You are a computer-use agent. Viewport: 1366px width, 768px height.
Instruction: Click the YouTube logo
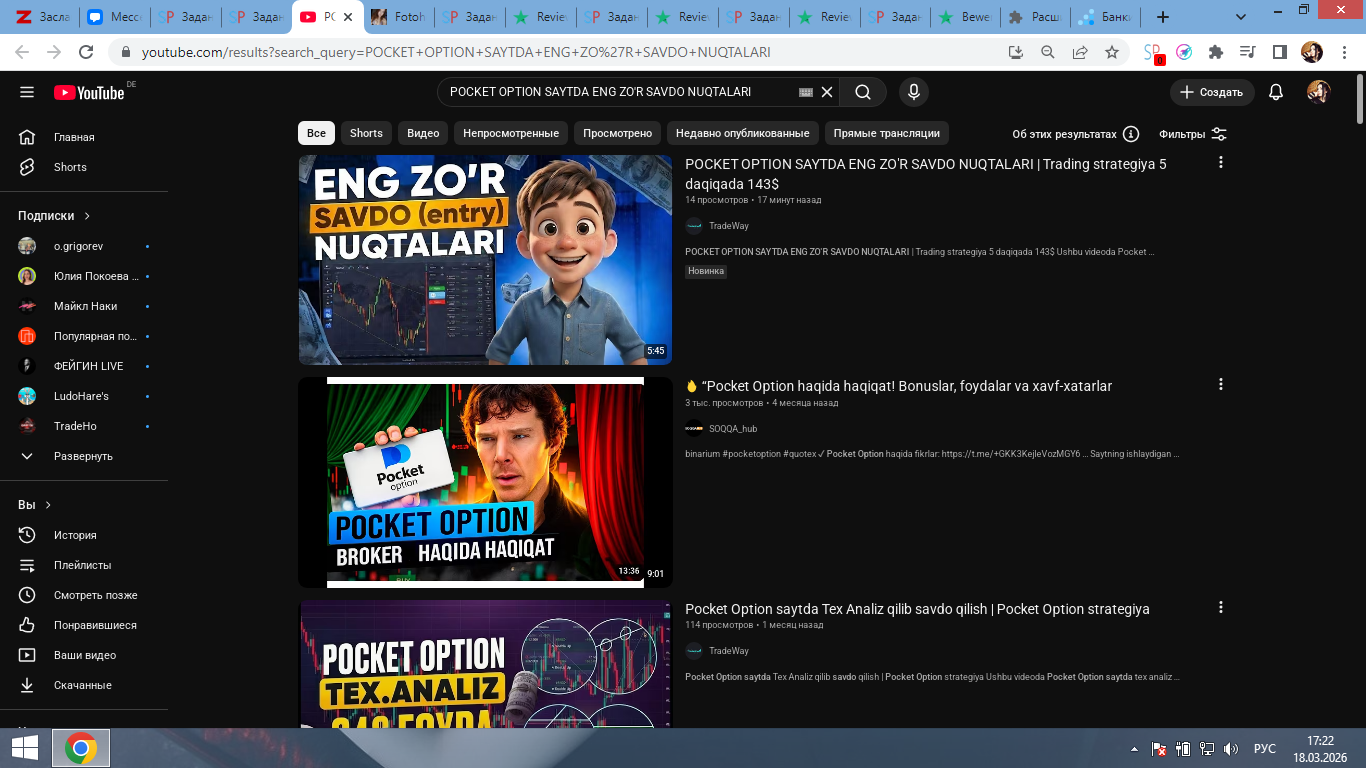[x=89, y=92]
